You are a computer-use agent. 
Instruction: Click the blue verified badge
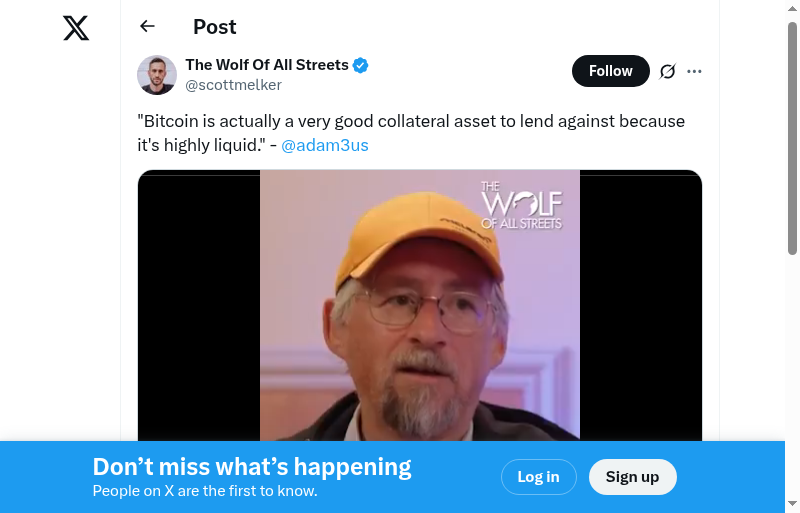tap(361, 66)
